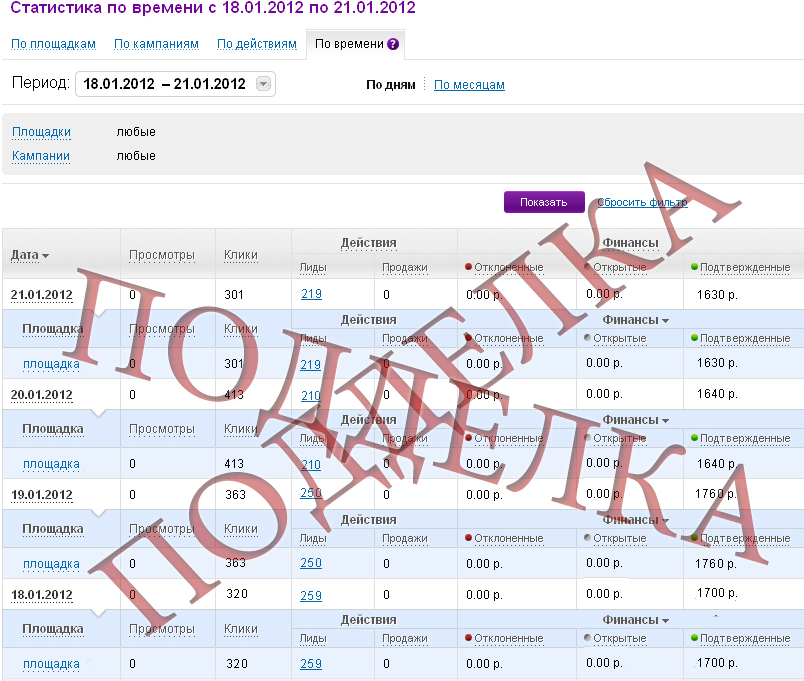Select the По дням grouping
The width and height of the screenshot is (804, 681).
click(391, 85)
